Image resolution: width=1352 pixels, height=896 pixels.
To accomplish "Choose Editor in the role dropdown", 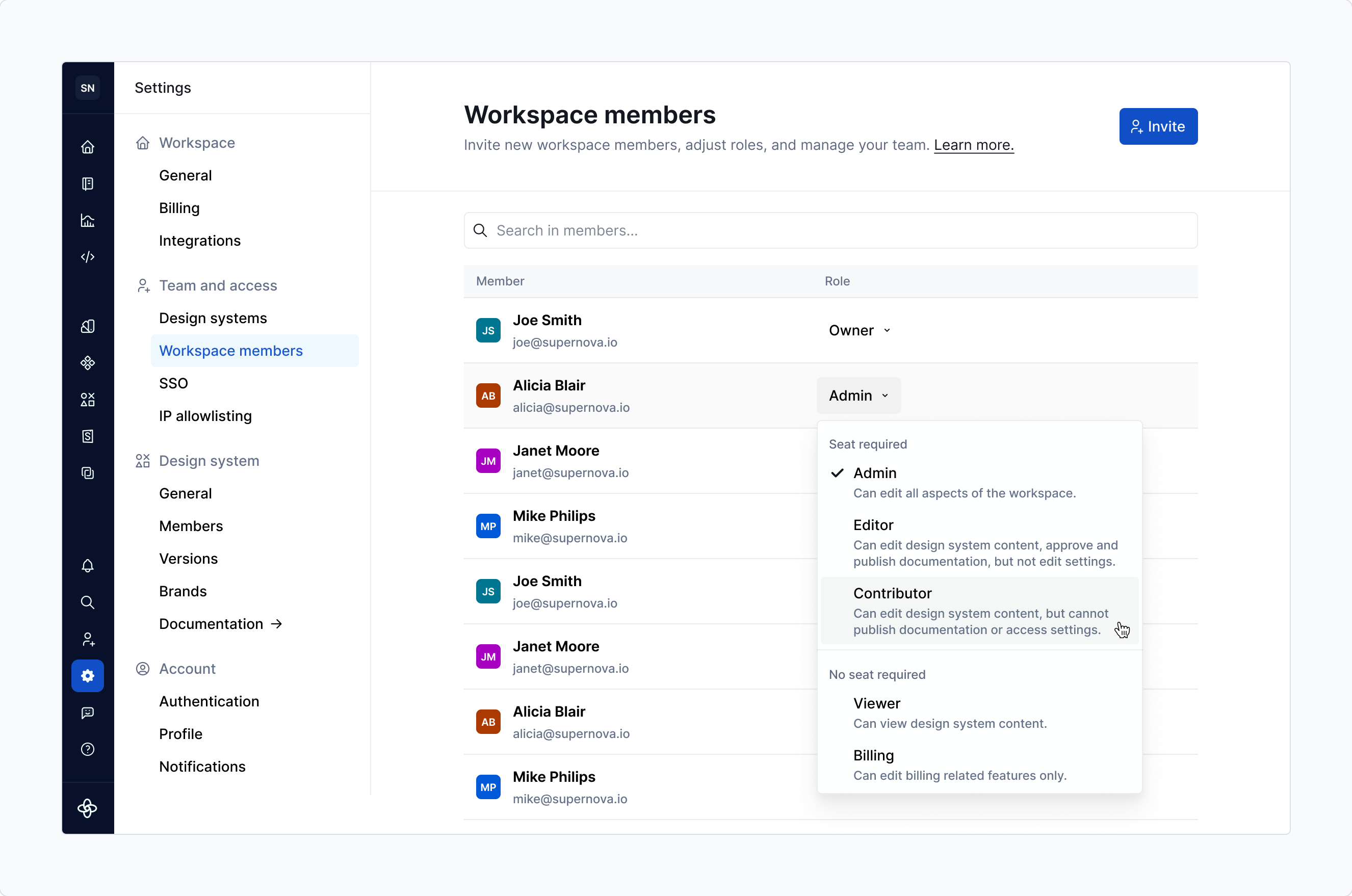I will (x=873, y=525).
